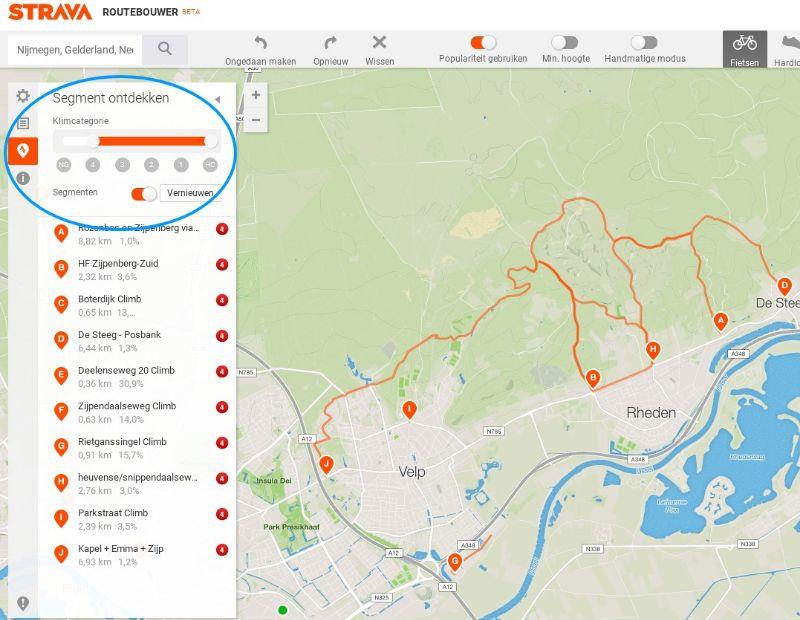
Task: Collapse the Segment ontdekken panel arrow
Action: 217,99
